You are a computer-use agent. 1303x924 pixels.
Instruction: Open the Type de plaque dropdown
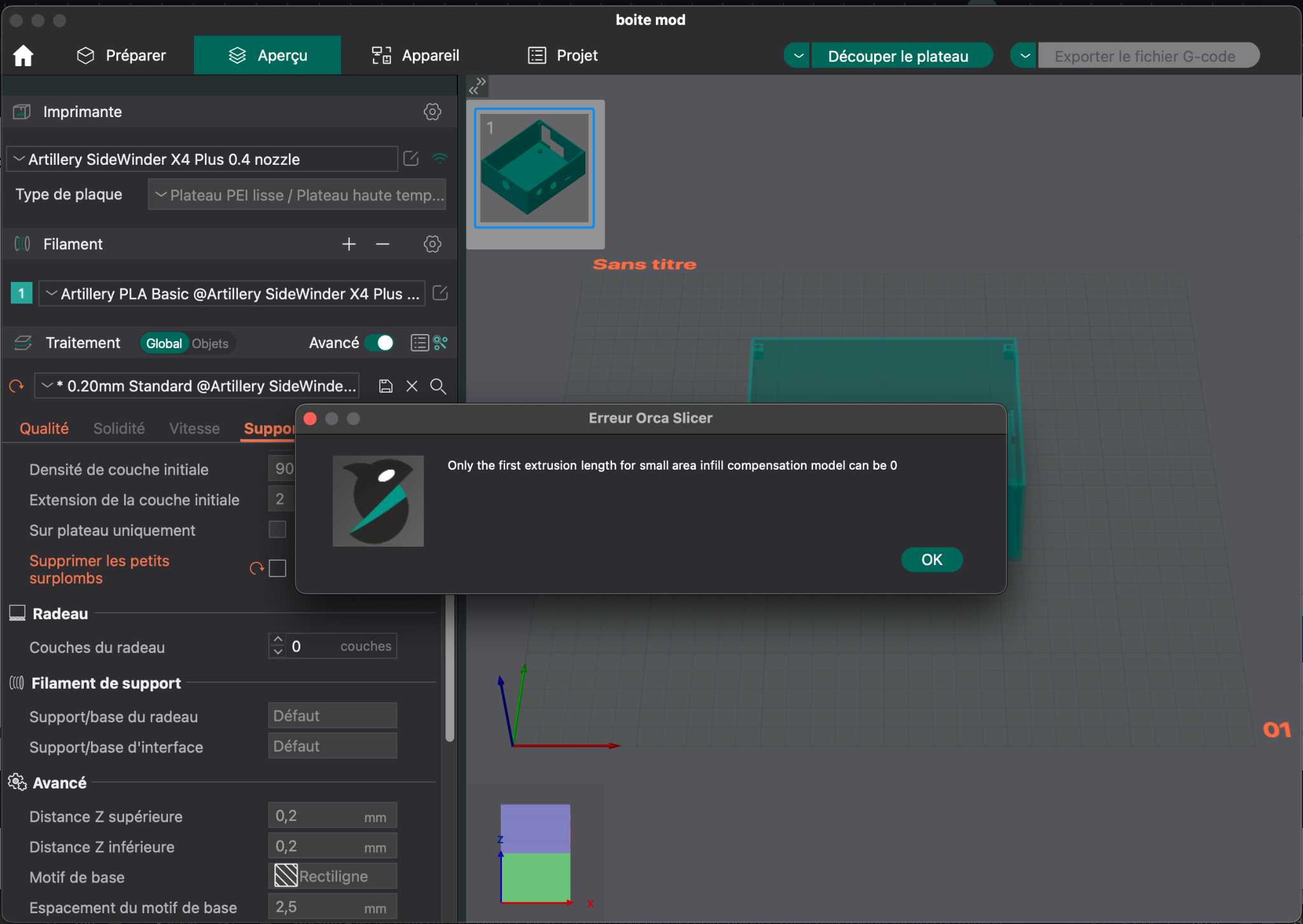pos(296,195)
